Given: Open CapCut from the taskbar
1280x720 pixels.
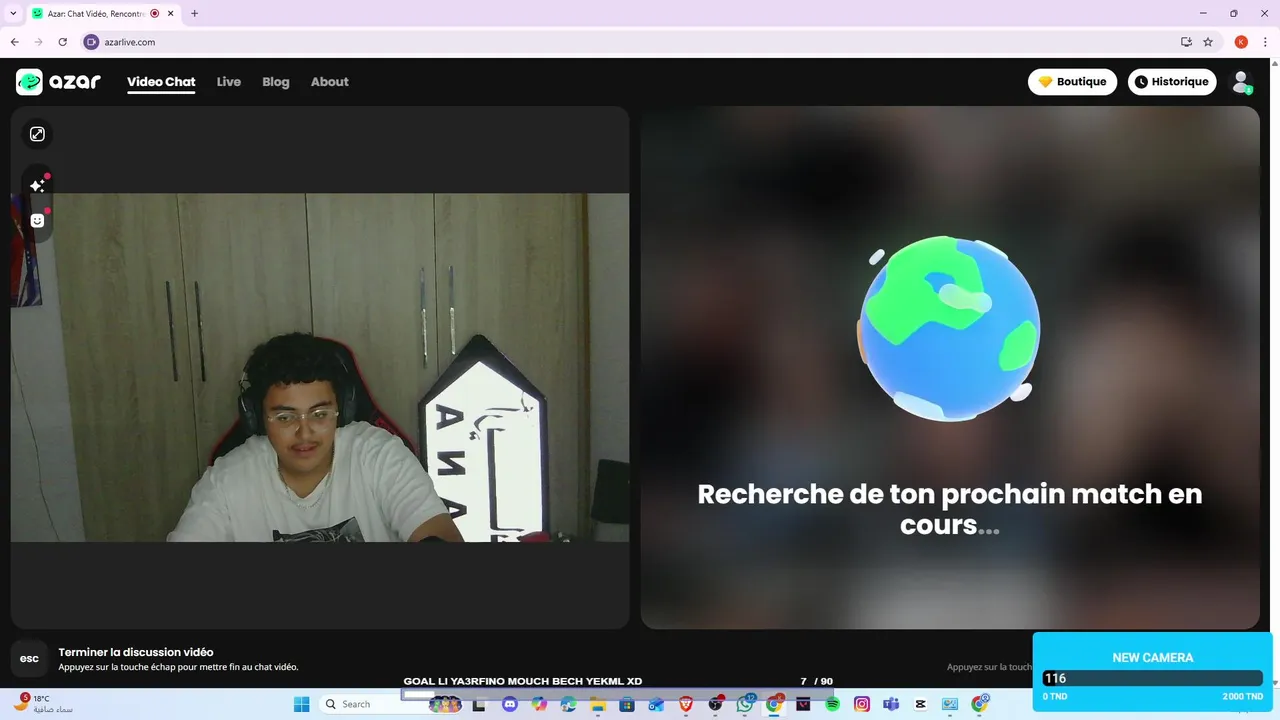Looking at the screenshot, I should click(920, 704).
